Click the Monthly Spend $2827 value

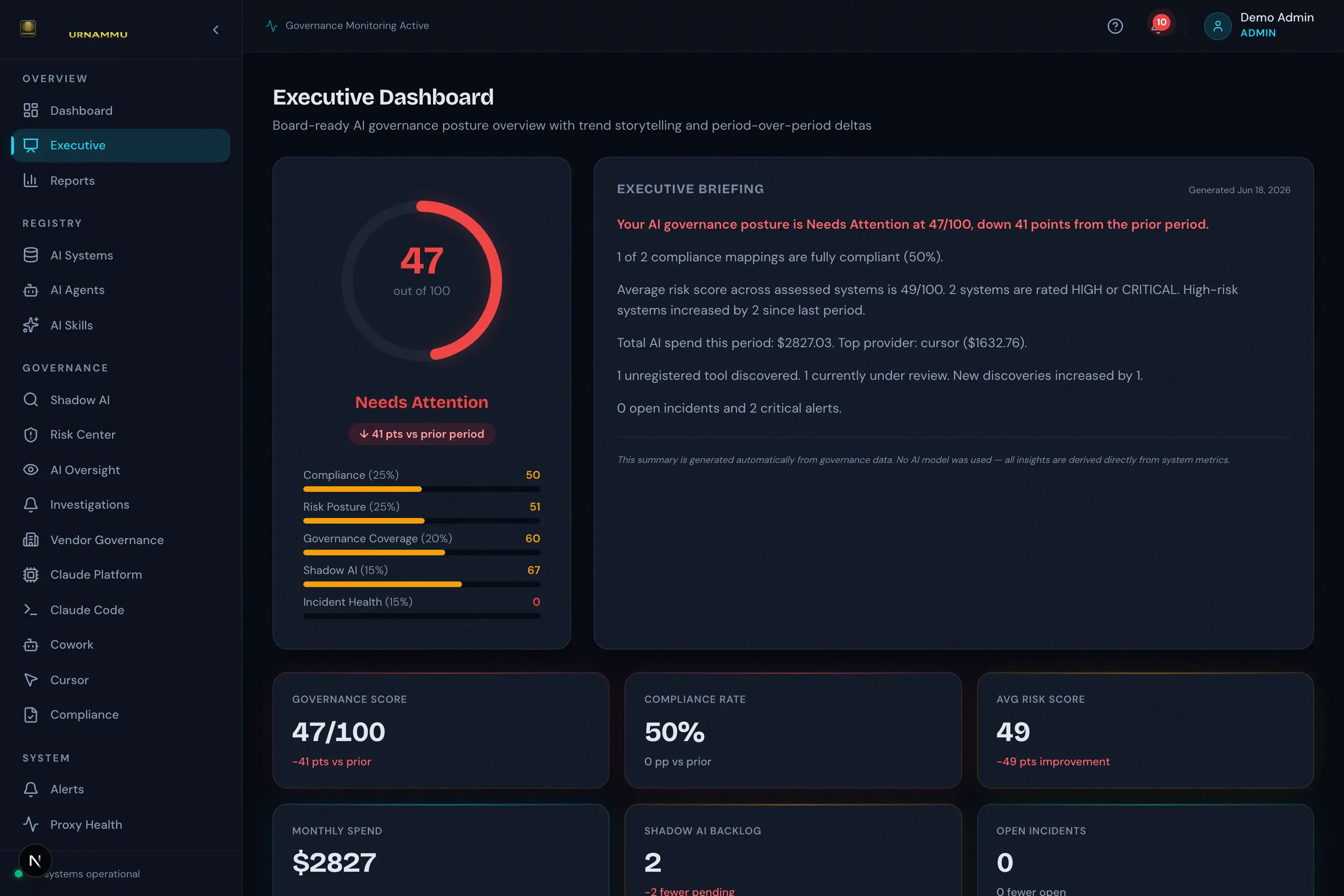pyautogui.click(x=334, y=862)
